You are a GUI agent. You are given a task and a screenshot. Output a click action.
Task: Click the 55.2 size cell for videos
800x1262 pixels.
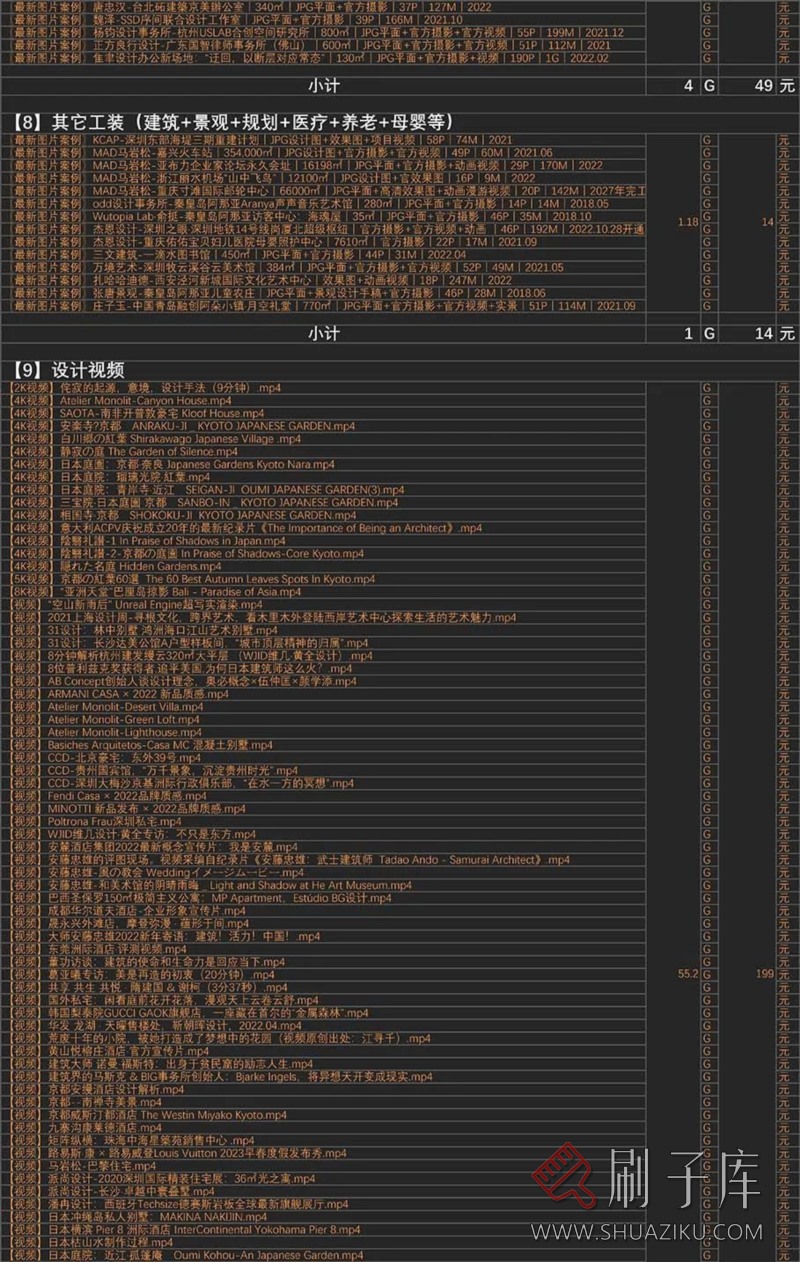687,972
